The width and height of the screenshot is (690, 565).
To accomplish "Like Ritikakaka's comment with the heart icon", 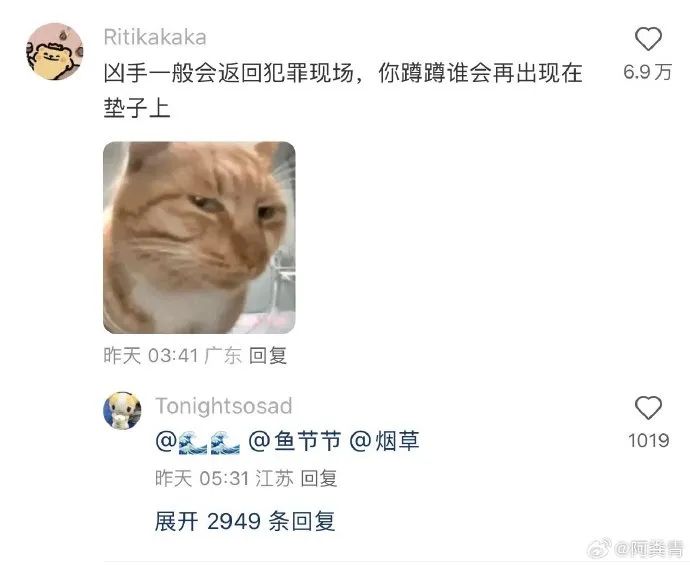I will [x=648, y=39].
